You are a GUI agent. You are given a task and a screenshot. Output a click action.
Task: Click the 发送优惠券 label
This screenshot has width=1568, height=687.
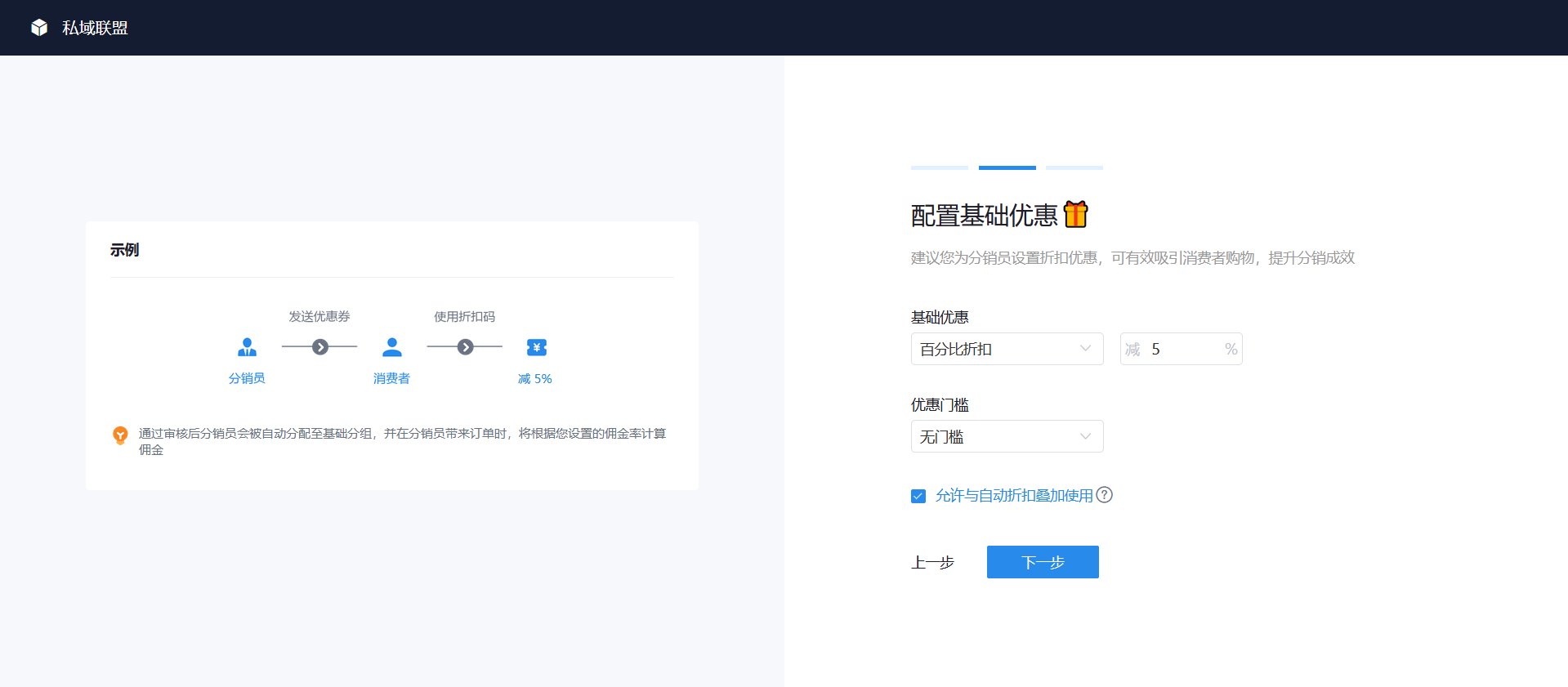pos(319,316)
